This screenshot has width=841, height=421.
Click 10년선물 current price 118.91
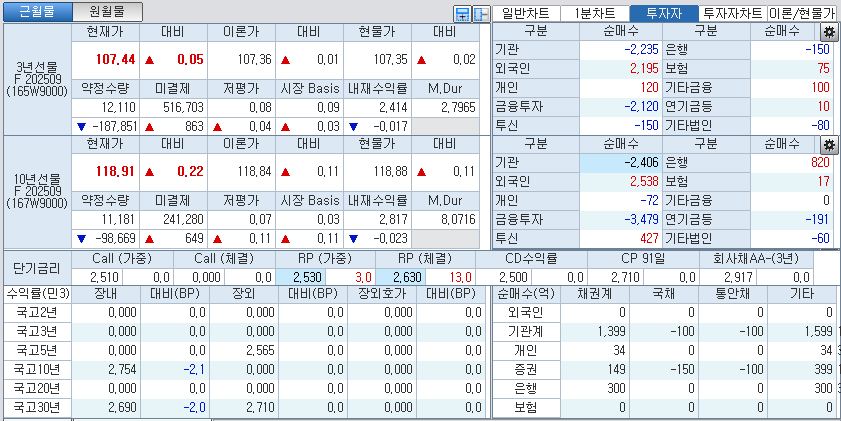[115, 172]
